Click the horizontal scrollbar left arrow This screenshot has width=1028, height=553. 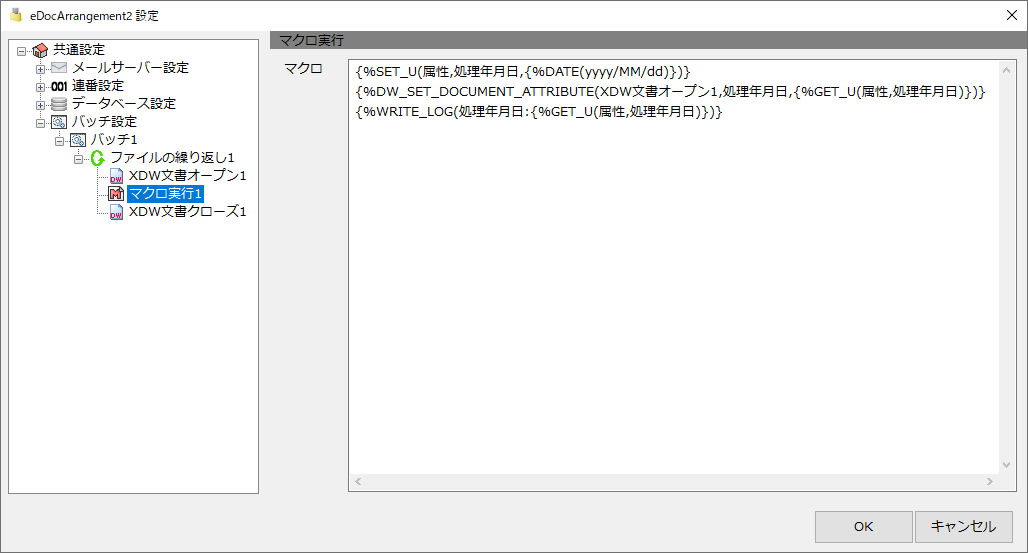click(358, 481)
